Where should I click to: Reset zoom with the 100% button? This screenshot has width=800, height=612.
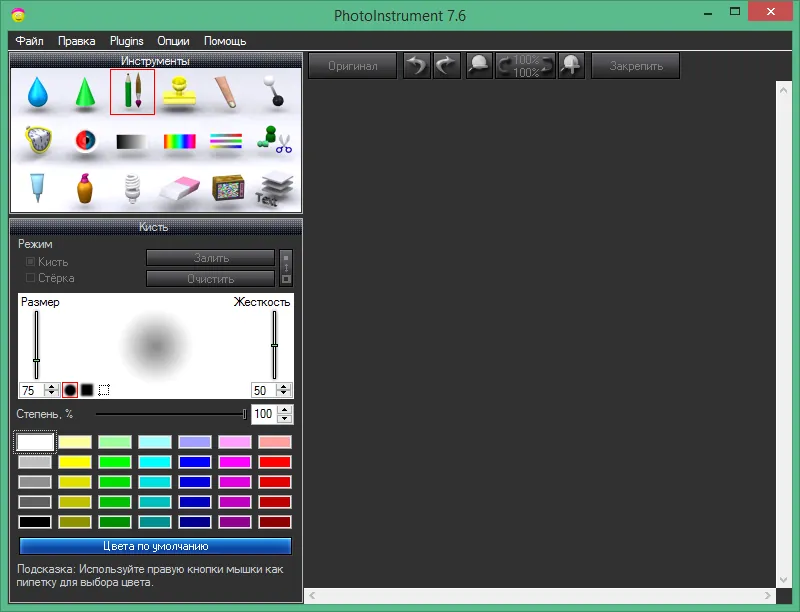[x=526, y=66]
